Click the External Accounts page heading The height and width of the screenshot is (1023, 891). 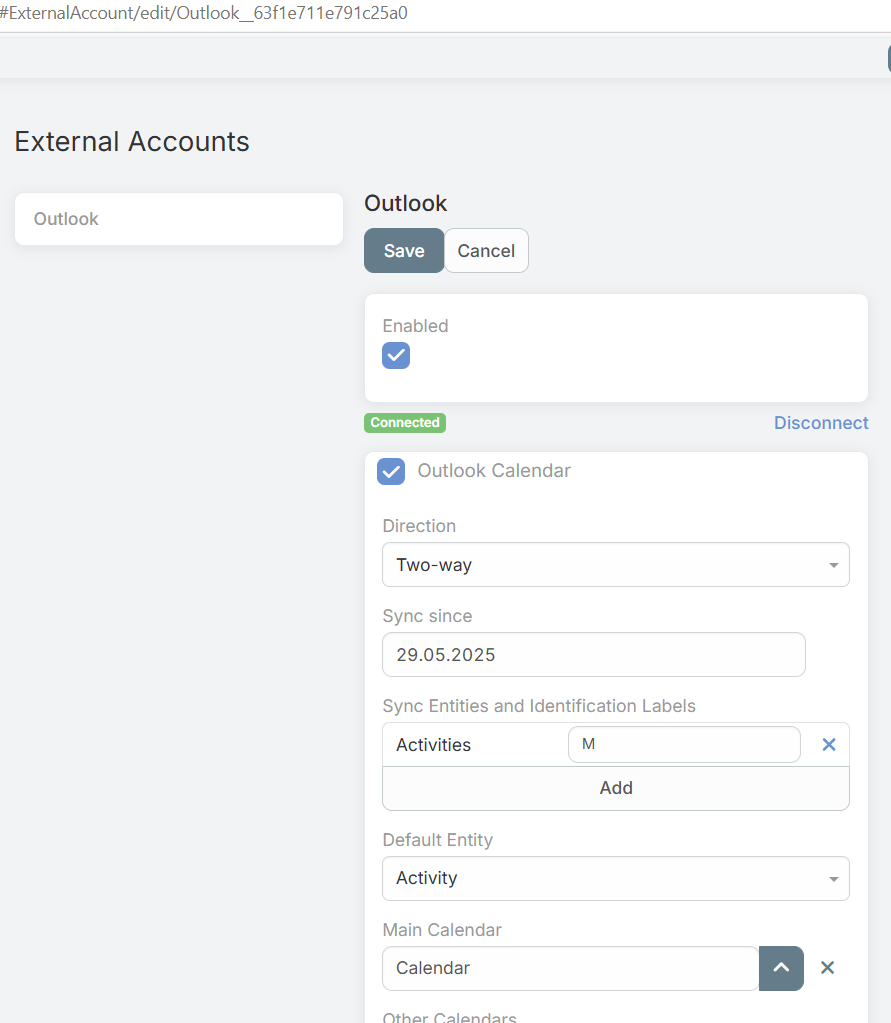point(132,142)
